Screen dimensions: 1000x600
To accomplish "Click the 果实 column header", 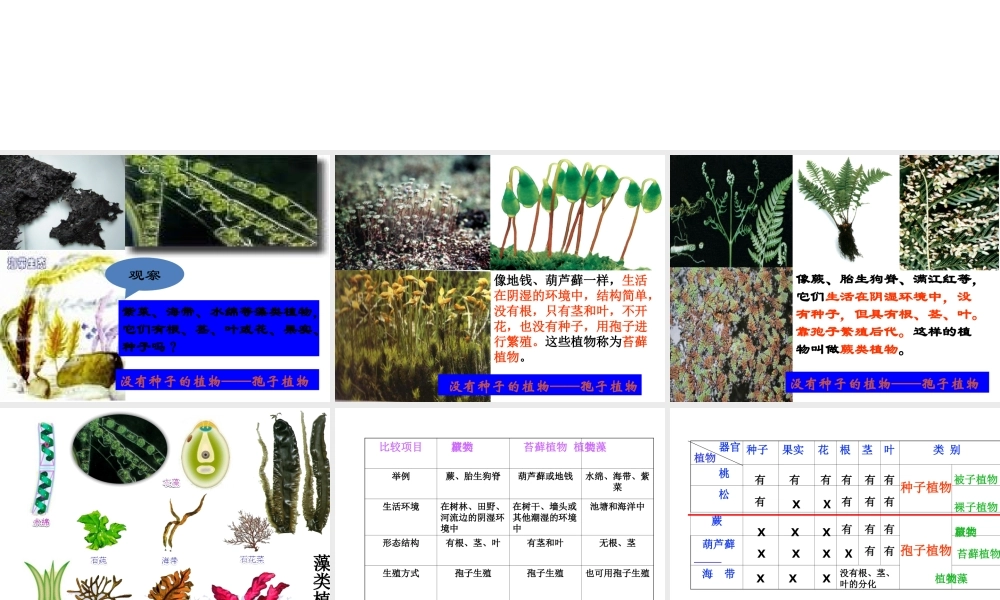I will [793, 450].
